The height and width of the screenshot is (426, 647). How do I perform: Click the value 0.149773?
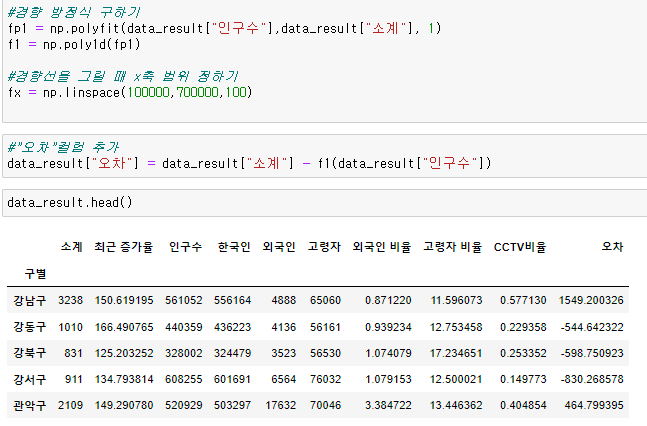click(x=523, y=379)
